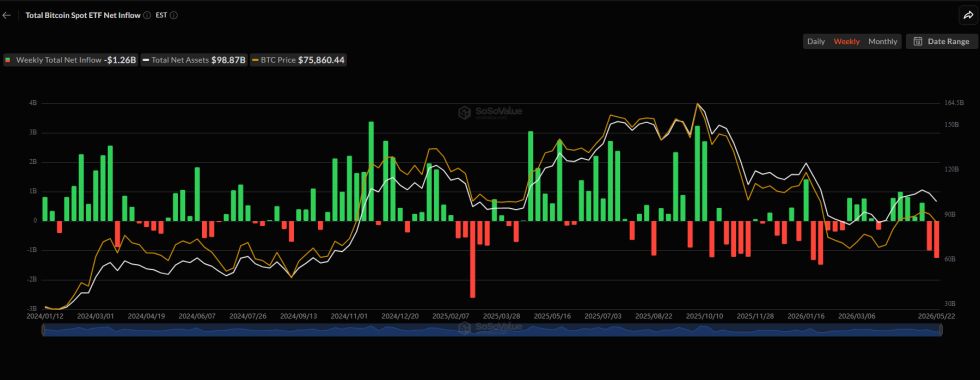Screen dimensions: 980x380
Task: Click the 2025/11/28 x-axis date label
Action: (754, 316)
